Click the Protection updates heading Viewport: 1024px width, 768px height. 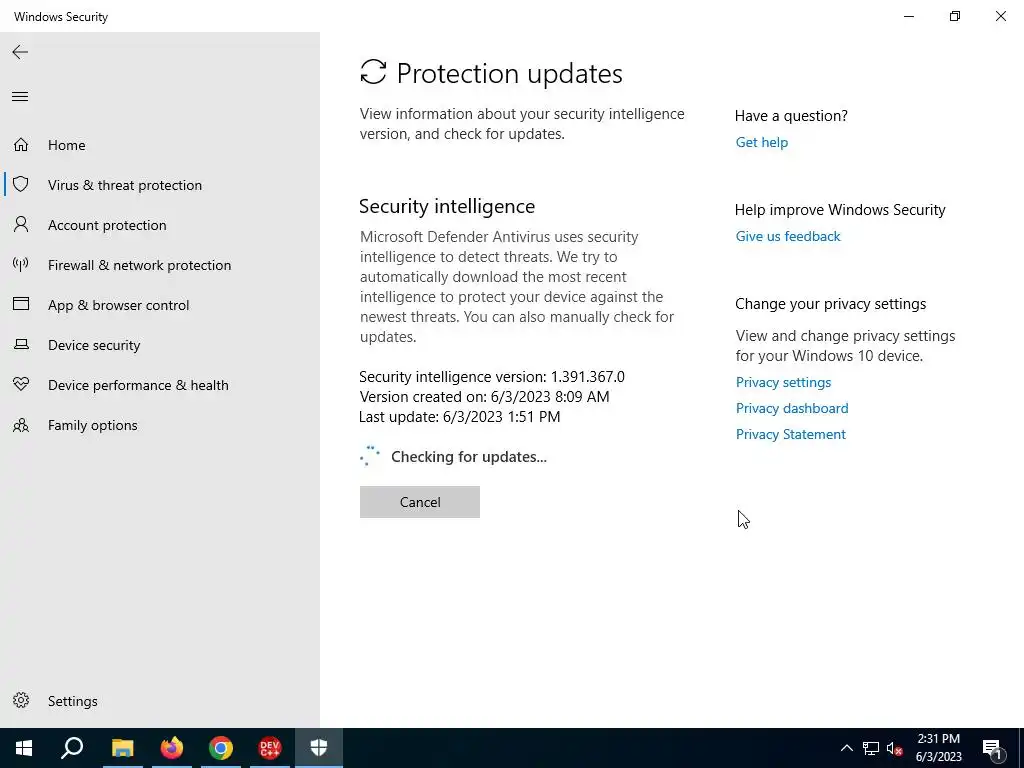509,73
